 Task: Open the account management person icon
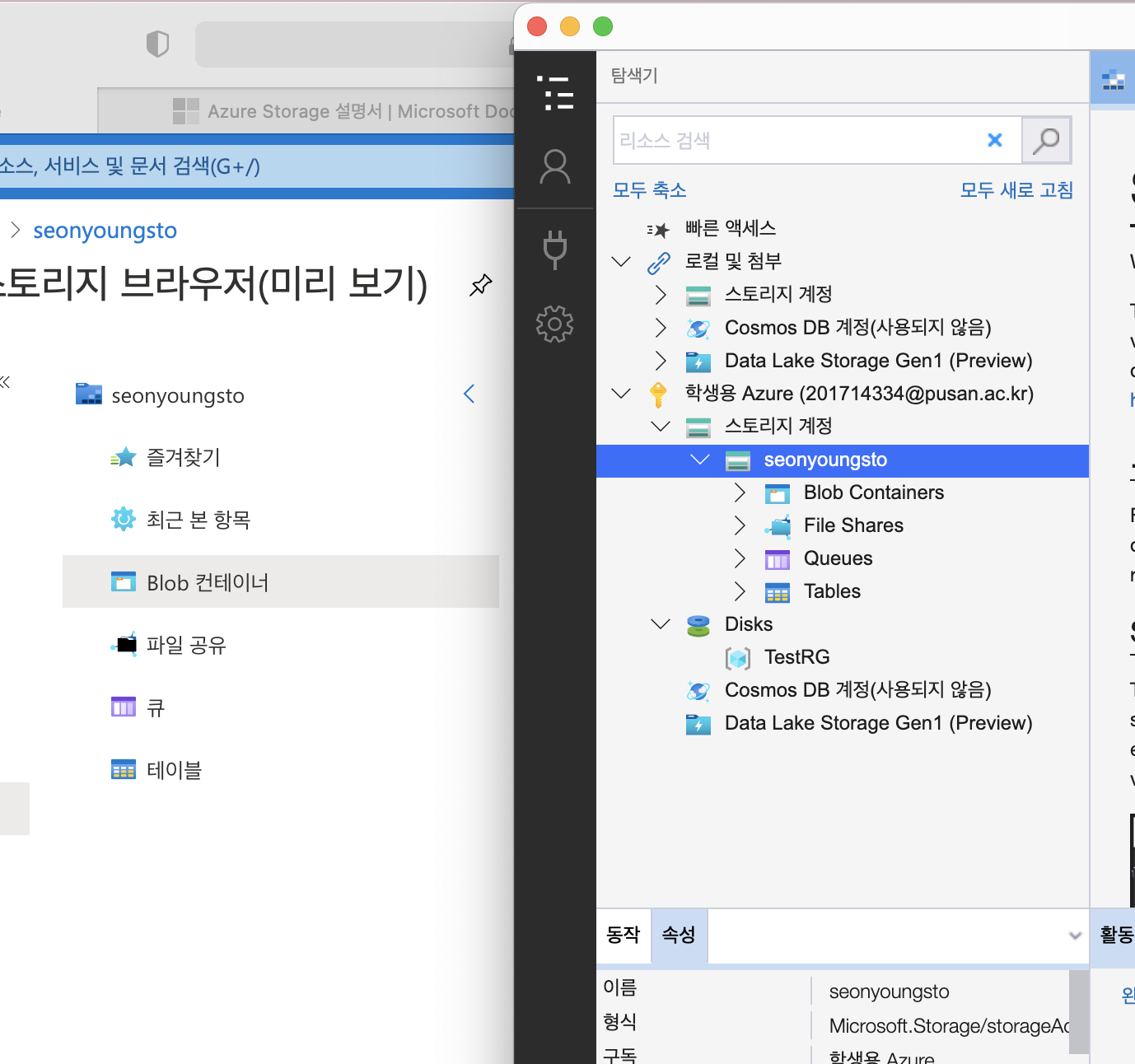[x=555, y=166]
